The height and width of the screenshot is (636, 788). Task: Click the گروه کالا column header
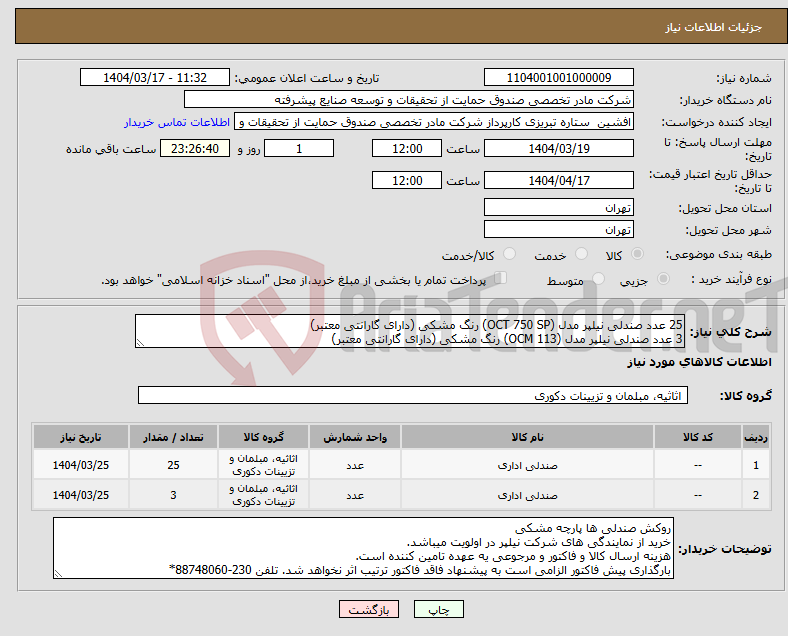tap(263, 437)
